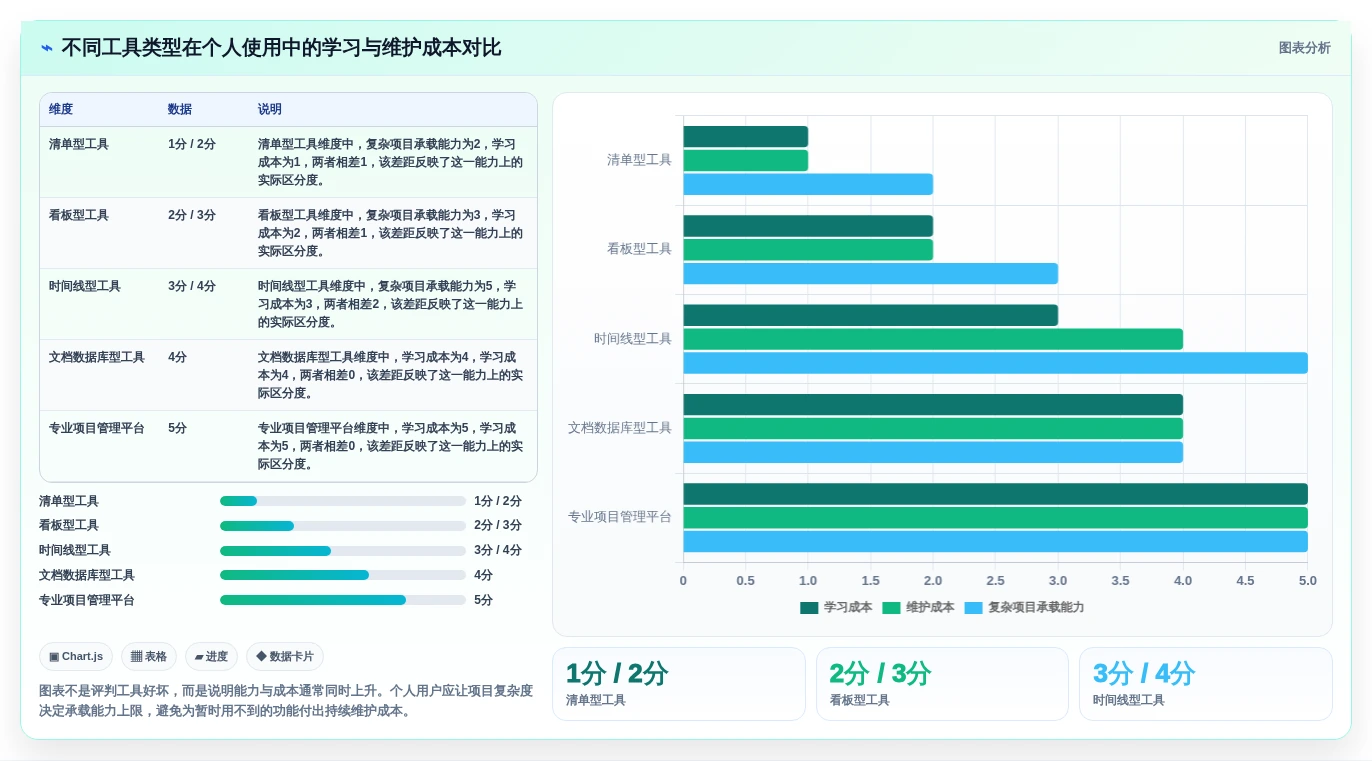
Task: Click the 文档数据库型工具 progress bar
Action: [x=343, y=575]
